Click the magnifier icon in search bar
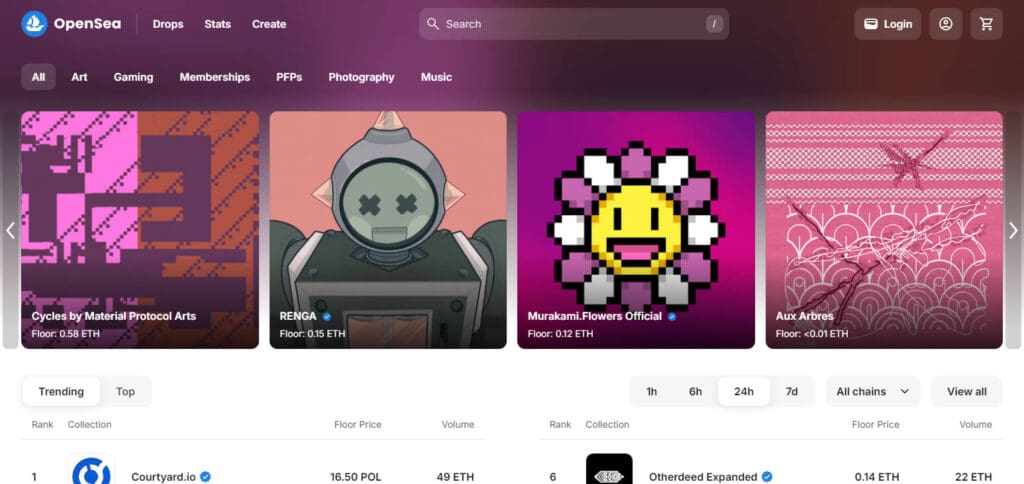Screen dimensions: 1024x484 432,24
